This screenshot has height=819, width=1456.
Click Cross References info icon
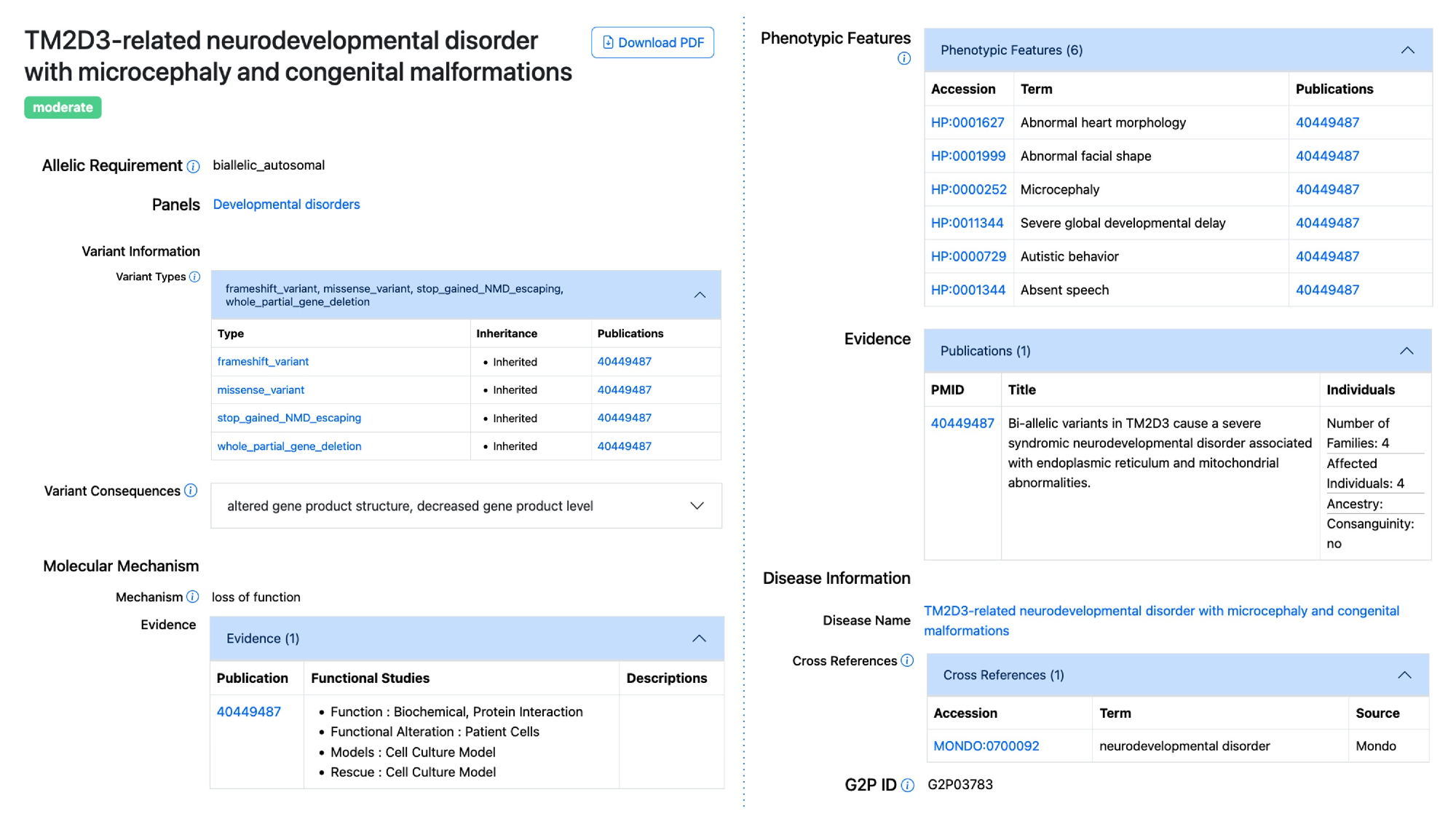pyautogui.click(x=906, y=660)
